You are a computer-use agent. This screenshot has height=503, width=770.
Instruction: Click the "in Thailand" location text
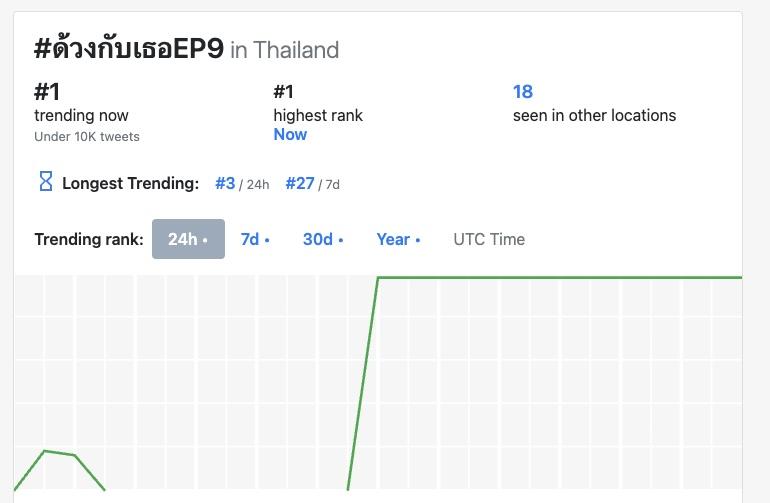(x=285, y=50)
